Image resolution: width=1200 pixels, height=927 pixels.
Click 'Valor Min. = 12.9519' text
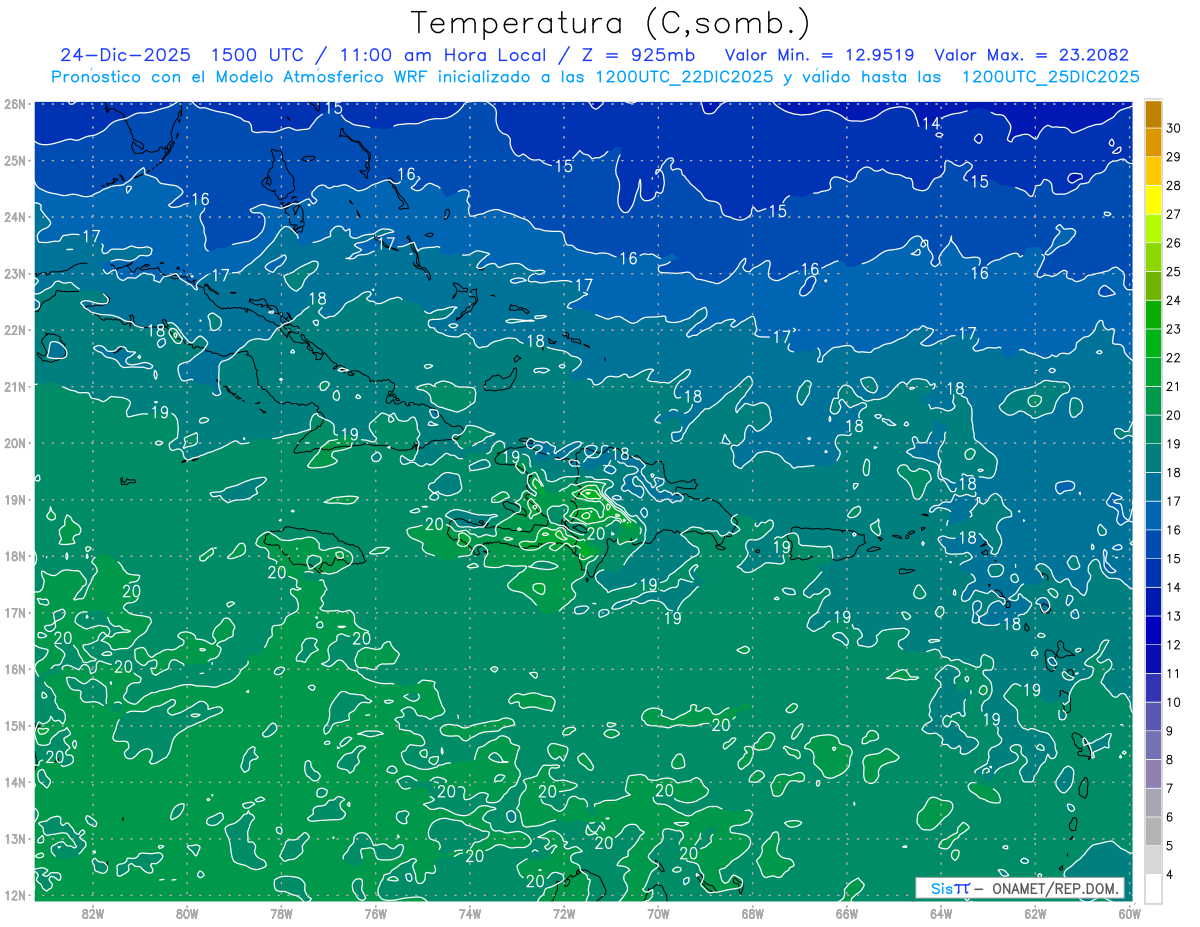pyautogui.click(x=820, y=55)
